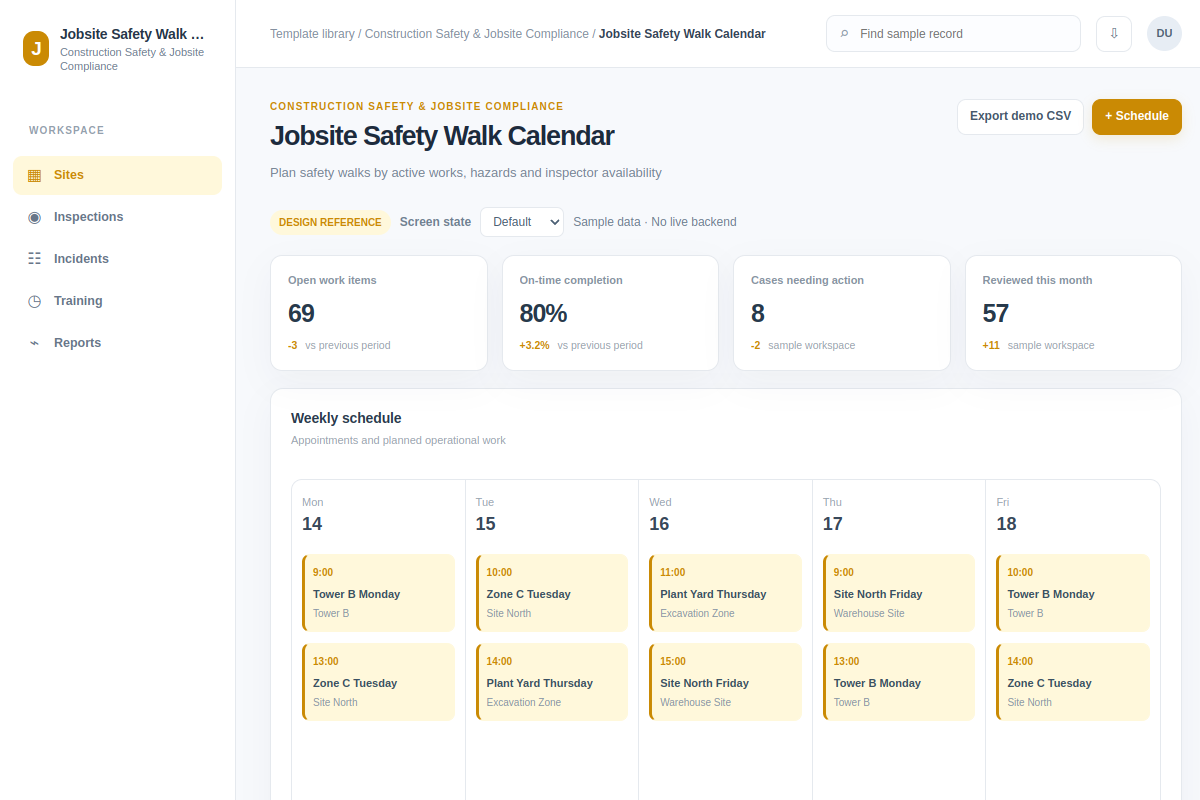Click the Incidents list icon
The image size is (1200, 800).
pos(34,259)
